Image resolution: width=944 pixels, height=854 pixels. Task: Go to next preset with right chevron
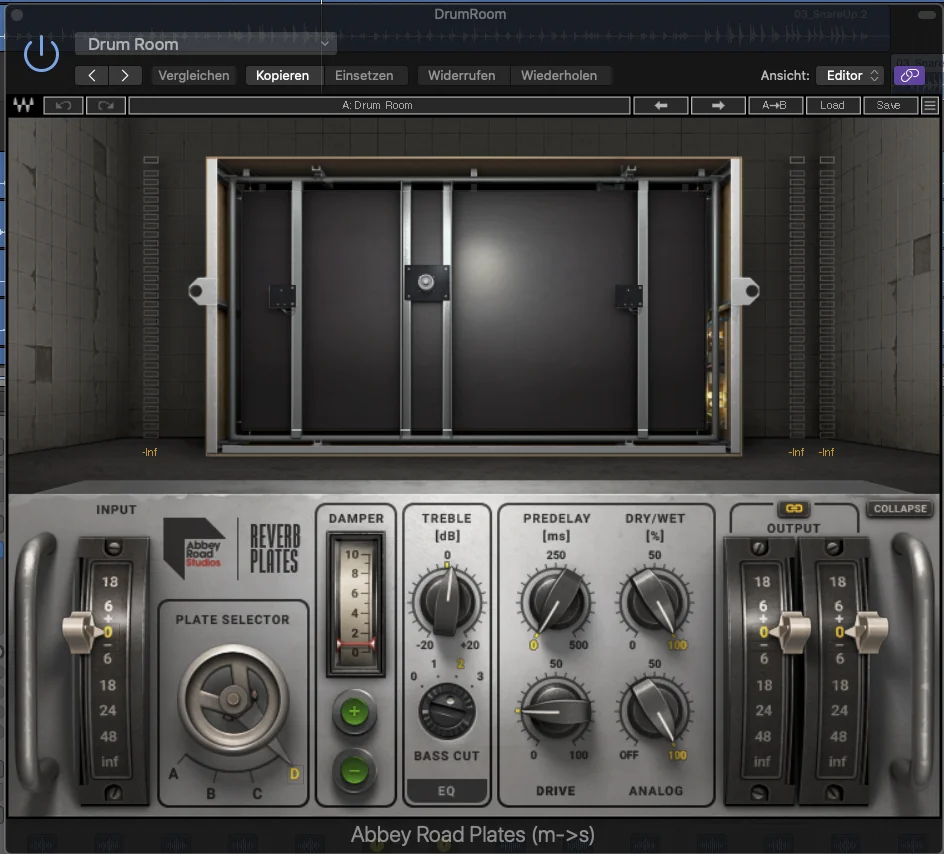(125, 75)
